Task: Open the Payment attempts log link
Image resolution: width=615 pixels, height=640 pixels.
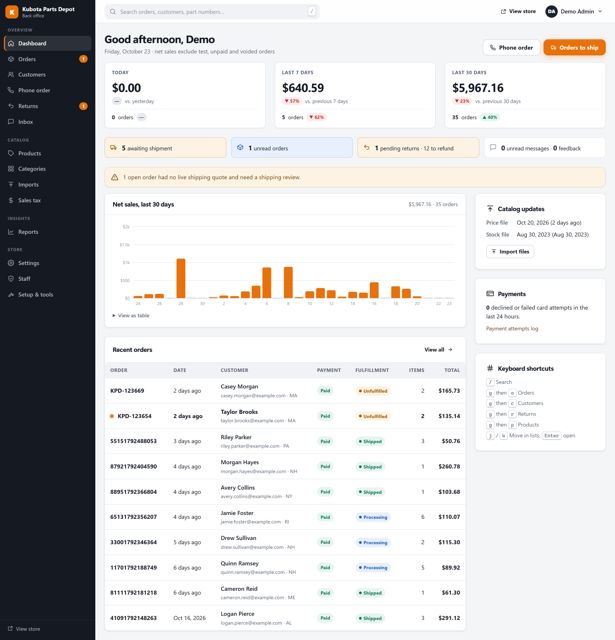Action: (x=512, y=329)
